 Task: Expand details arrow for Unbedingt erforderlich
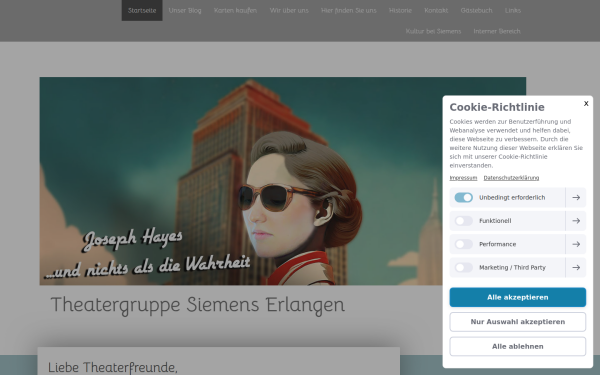click(576, 197)
